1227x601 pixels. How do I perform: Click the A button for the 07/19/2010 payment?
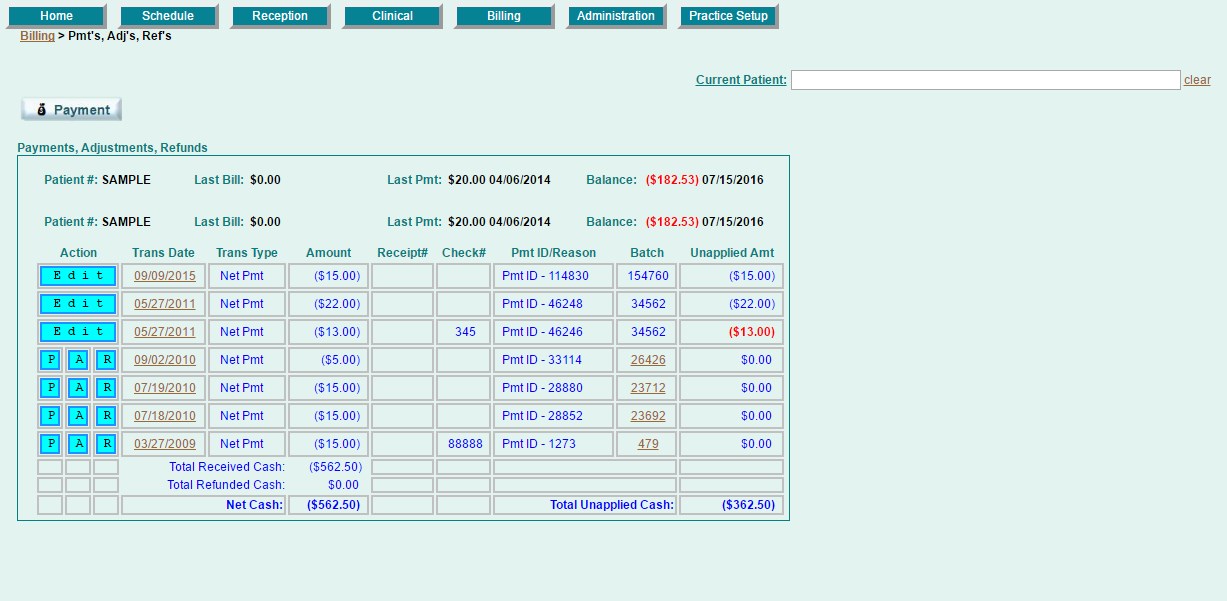click(x=78, y=388)
